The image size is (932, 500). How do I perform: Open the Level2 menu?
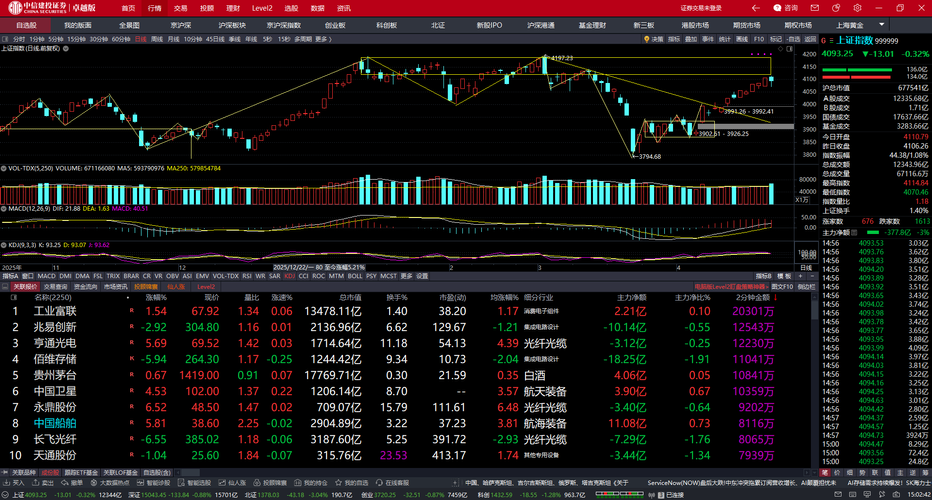pyautogui.click(x=262, y=8)
